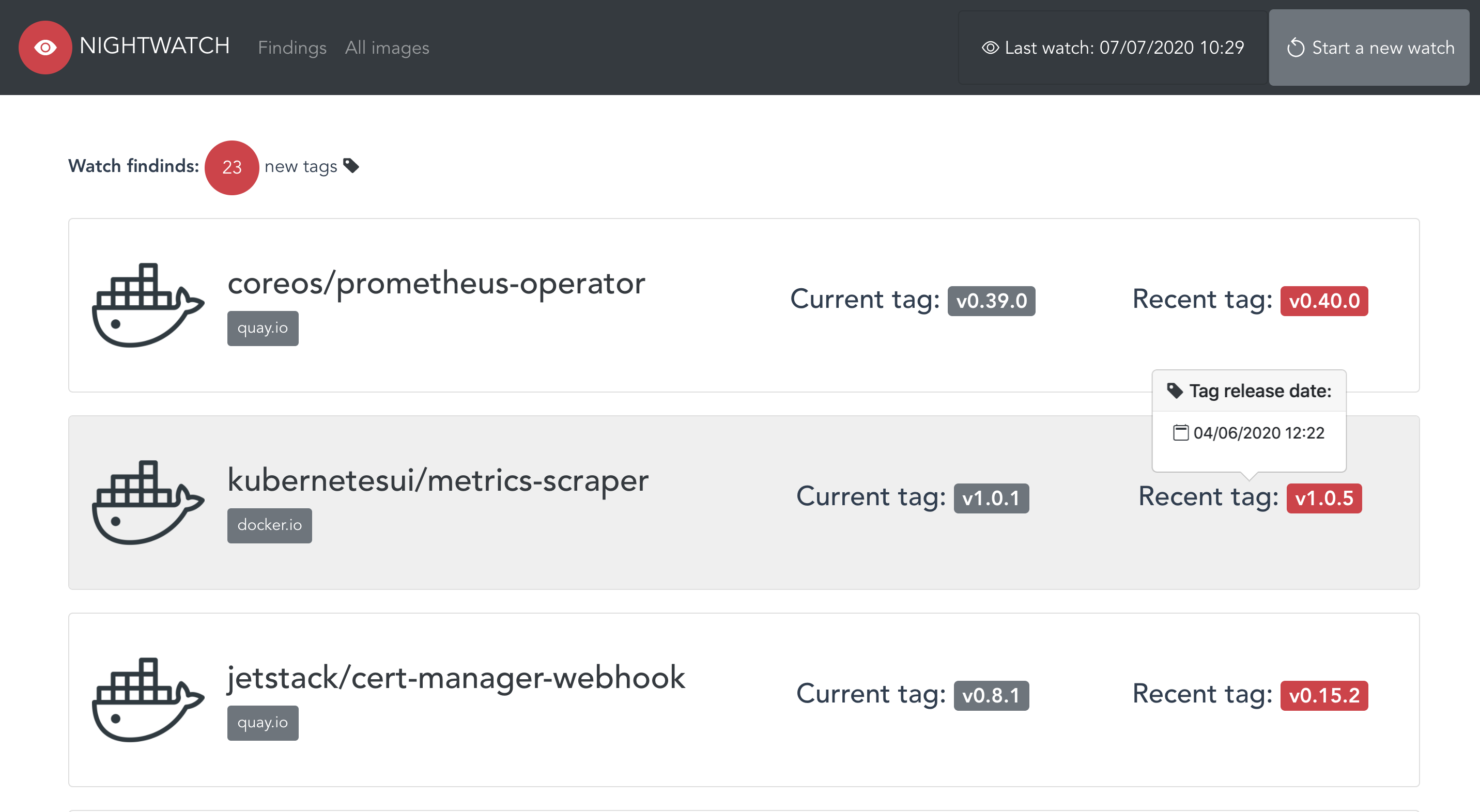The width and height of the screenshot is (1480, 812).
Task: Open the All images tab
Action: [x=387, y=48]
